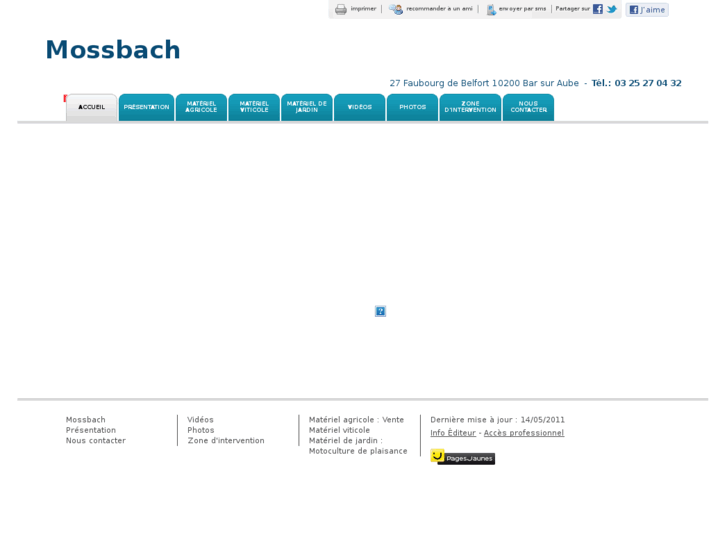Click the printer icon
The width and height of the screenshot is (727, 545).
coord(341,9)
